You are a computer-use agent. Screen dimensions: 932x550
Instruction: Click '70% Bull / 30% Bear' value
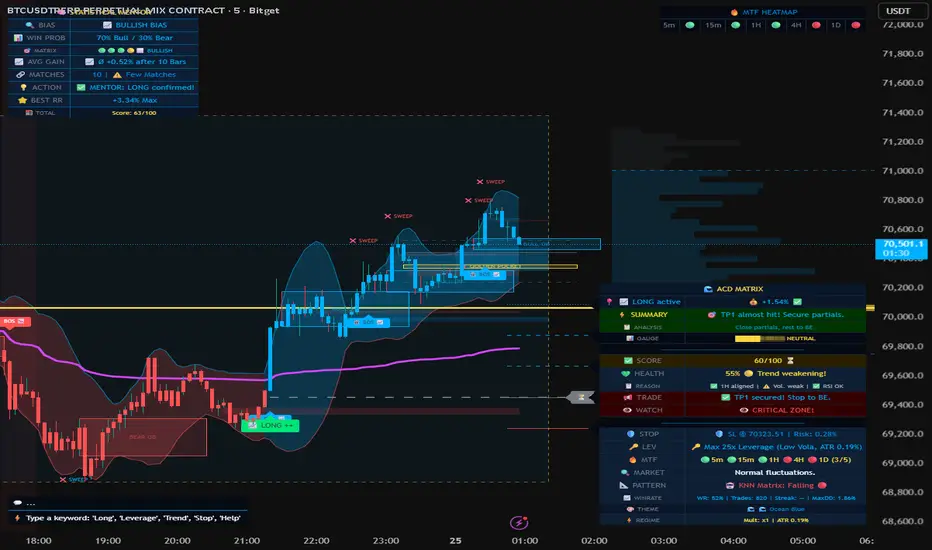pyautogui.click(x=135, y=37)
